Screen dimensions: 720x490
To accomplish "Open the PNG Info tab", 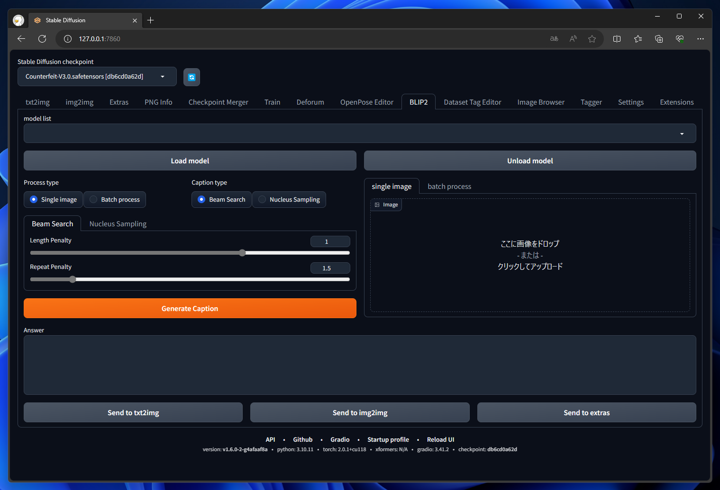I will (158, 102).
